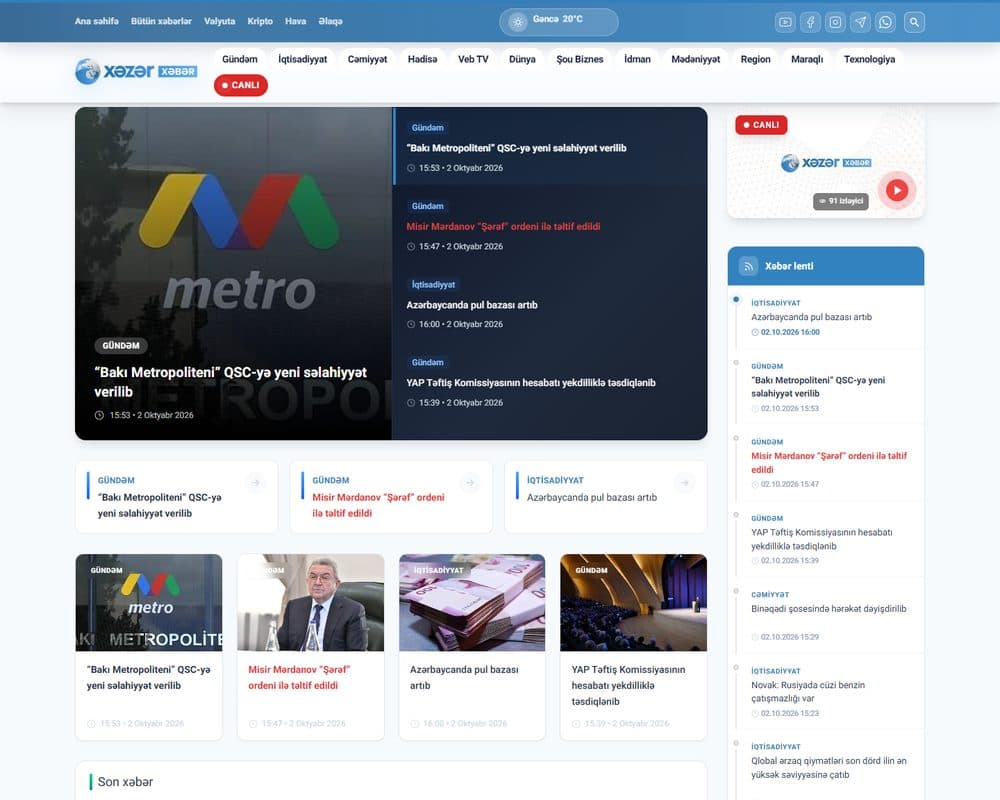Open the Kripto link

point(260,21)
